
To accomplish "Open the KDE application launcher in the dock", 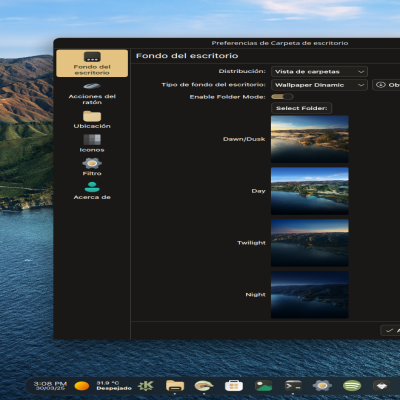I will [x=146, y=386].
